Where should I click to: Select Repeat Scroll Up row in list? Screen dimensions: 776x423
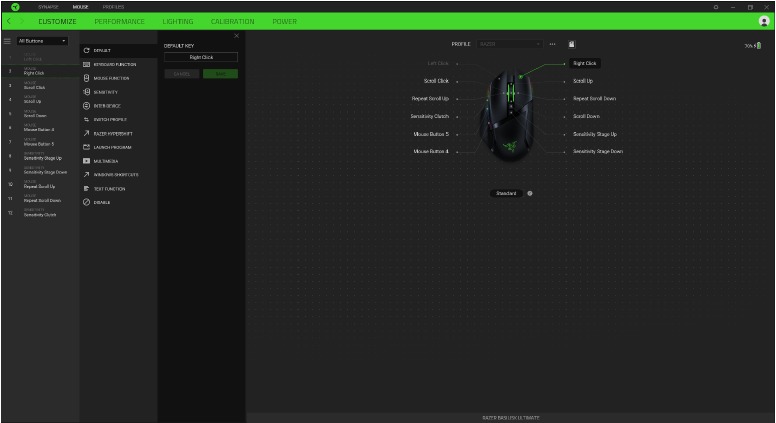coord(40,184)
